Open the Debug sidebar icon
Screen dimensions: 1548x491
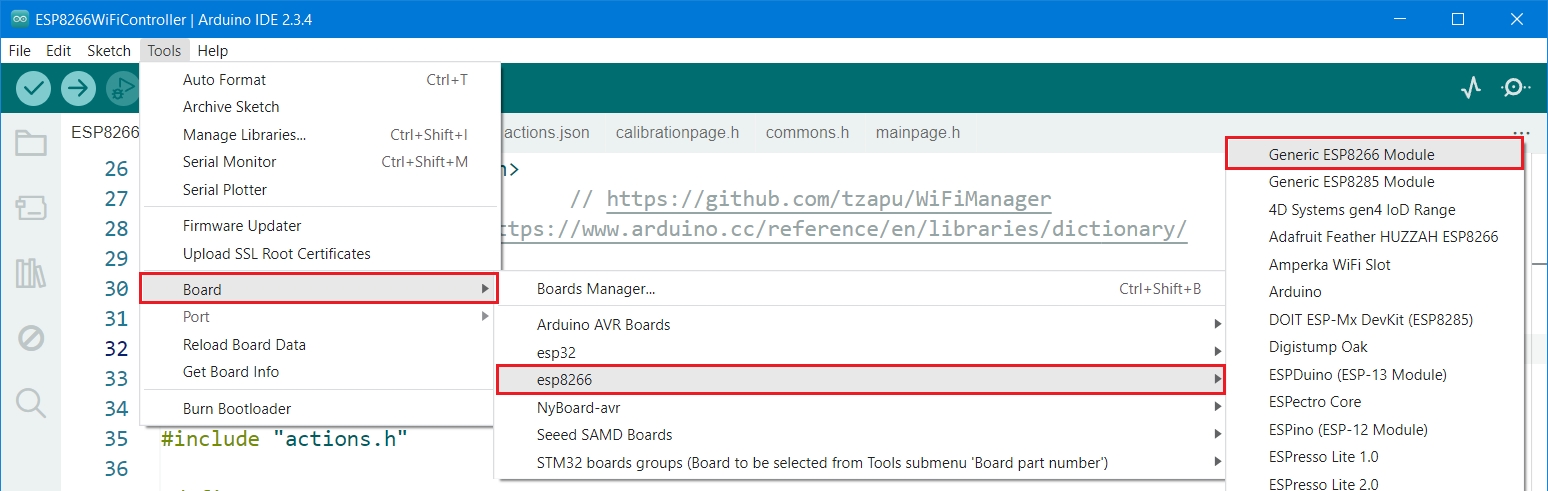coord(31,339)
